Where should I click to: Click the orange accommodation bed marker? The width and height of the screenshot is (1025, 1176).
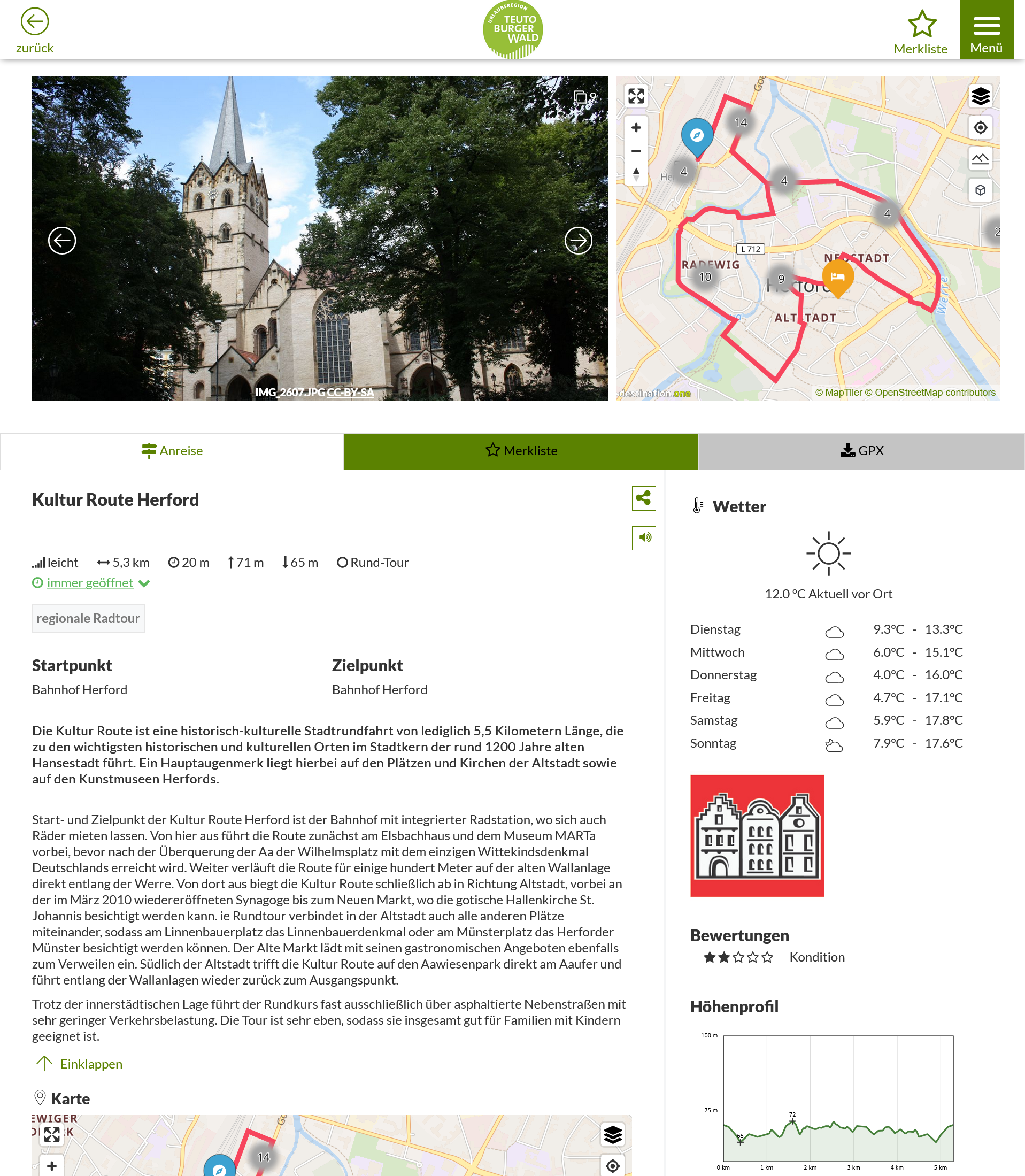(838, 278)
